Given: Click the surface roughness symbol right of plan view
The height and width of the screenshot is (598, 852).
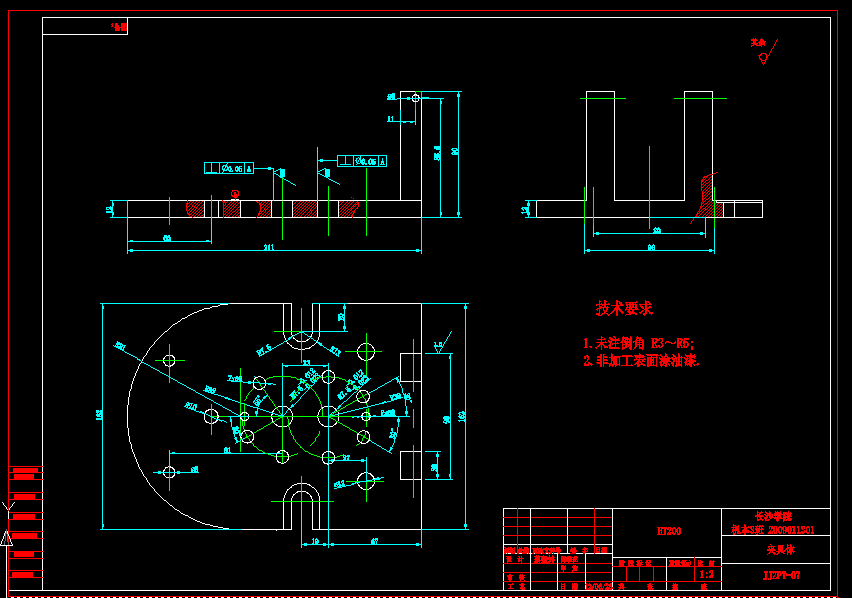Looking at the screenshot, I should pos(442,343).
